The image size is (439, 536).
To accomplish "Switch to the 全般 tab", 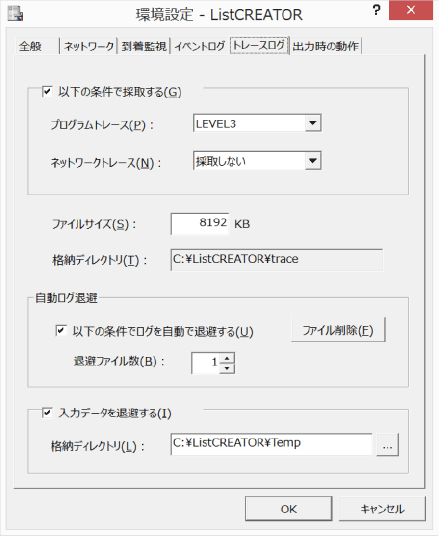I will click(30, 46).
